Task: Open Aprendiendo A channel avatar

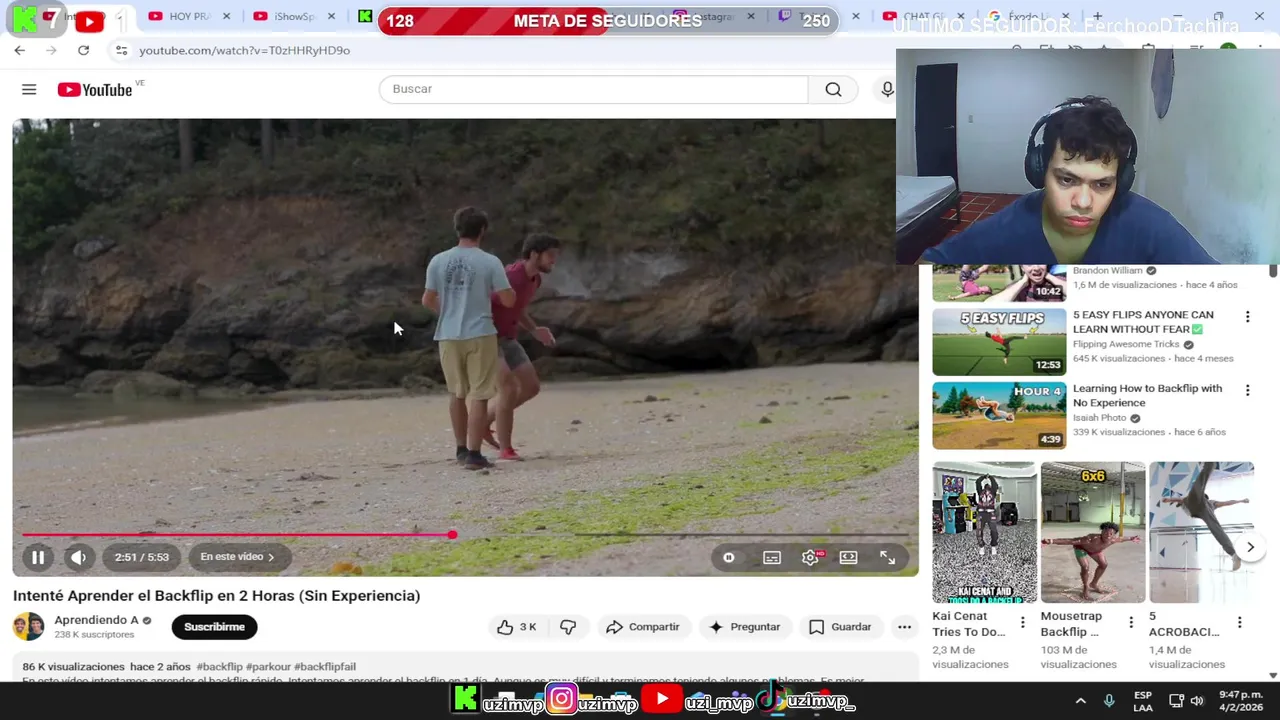Action: click(x=28, y=627)
